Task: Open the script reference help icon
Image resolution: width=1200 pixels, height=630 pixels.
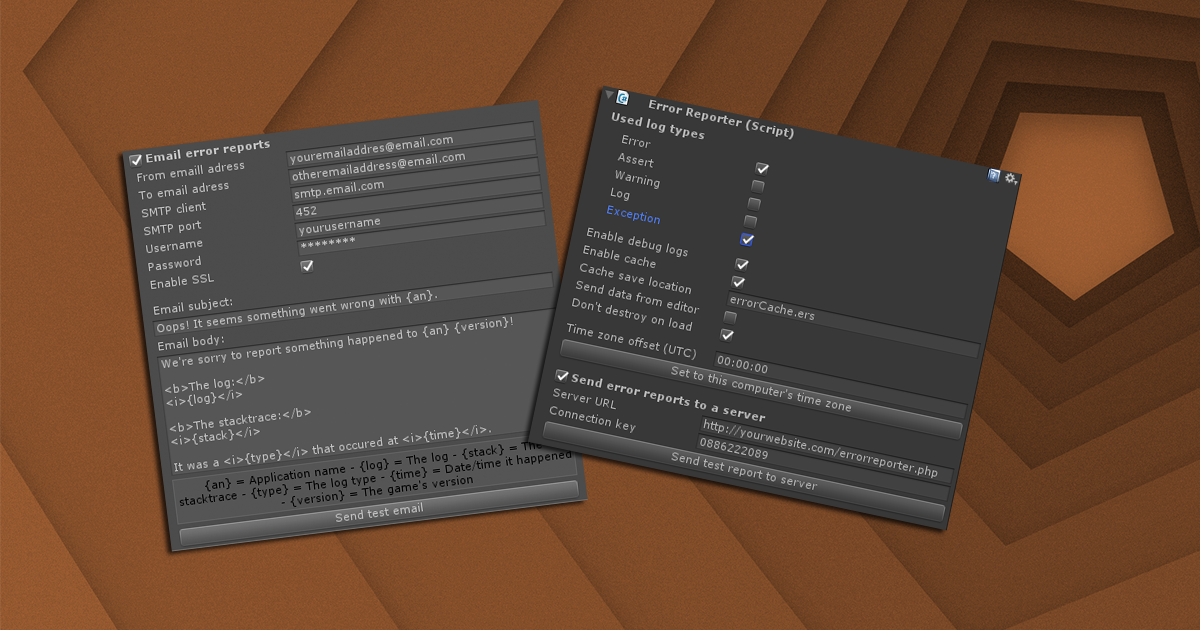Action: 994,175
